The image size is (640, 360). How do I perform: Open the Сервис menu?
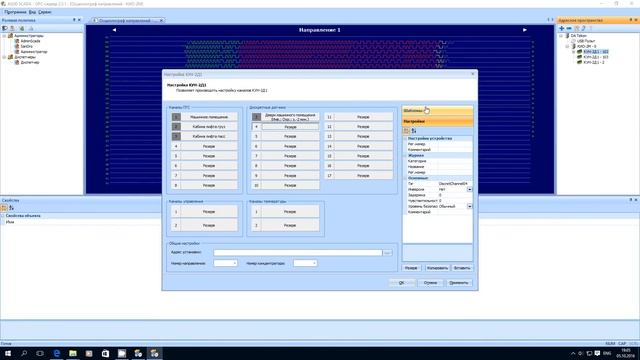pos(44,12)
